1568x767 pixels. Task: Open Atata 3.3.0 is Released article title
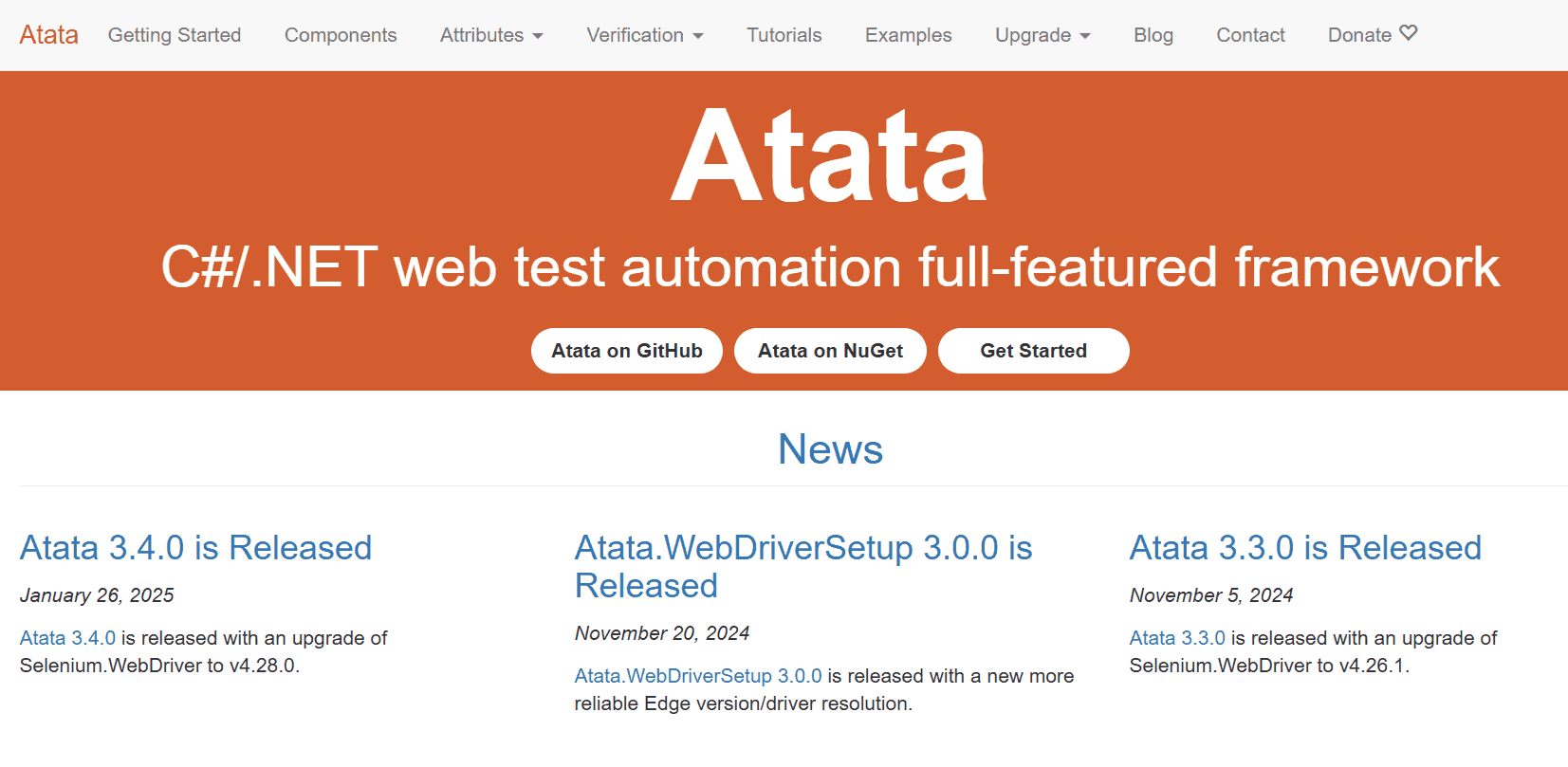(1304, 548)
